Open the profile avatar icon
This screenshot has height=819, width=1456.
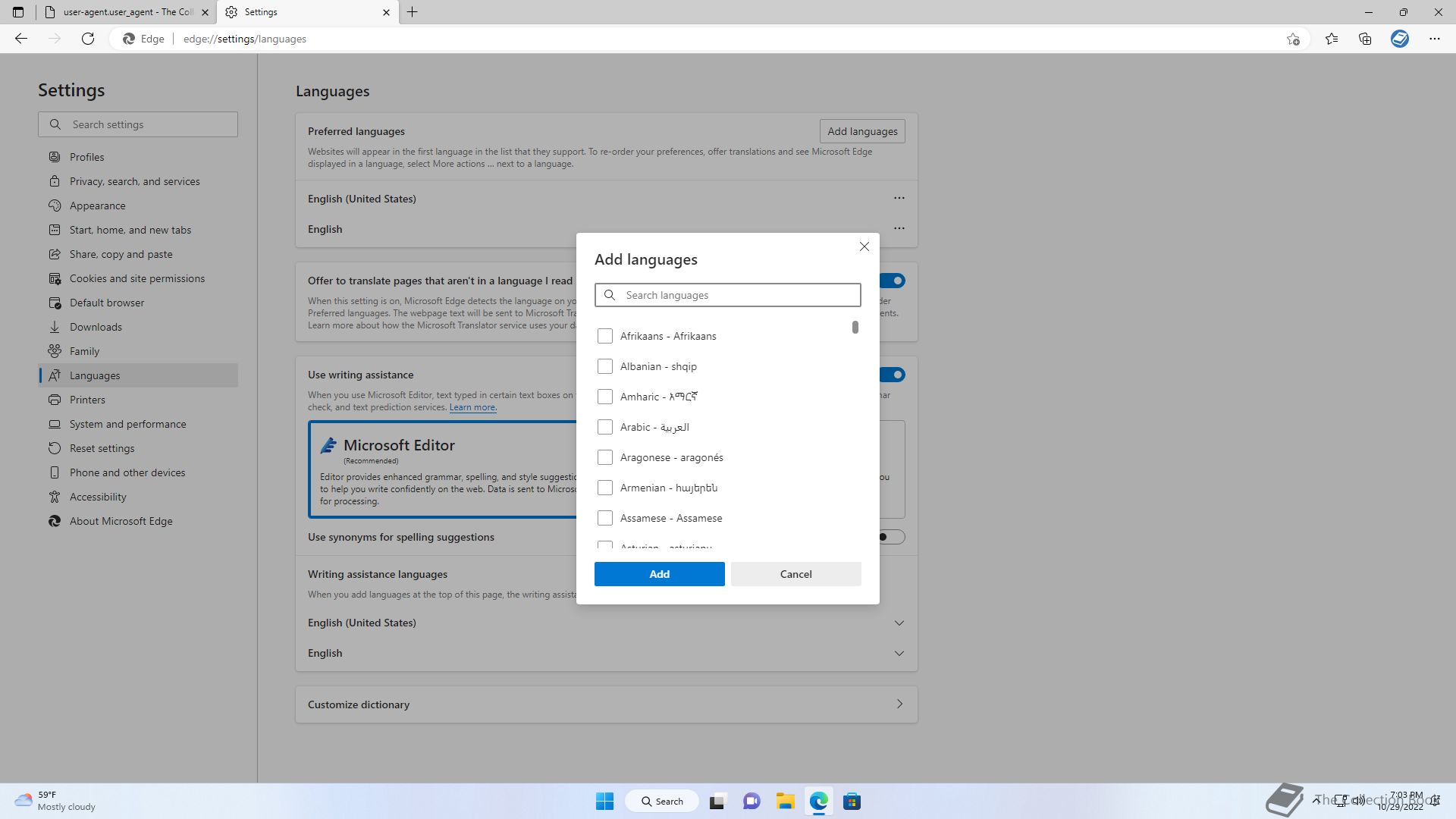[x=1400, y=39]
